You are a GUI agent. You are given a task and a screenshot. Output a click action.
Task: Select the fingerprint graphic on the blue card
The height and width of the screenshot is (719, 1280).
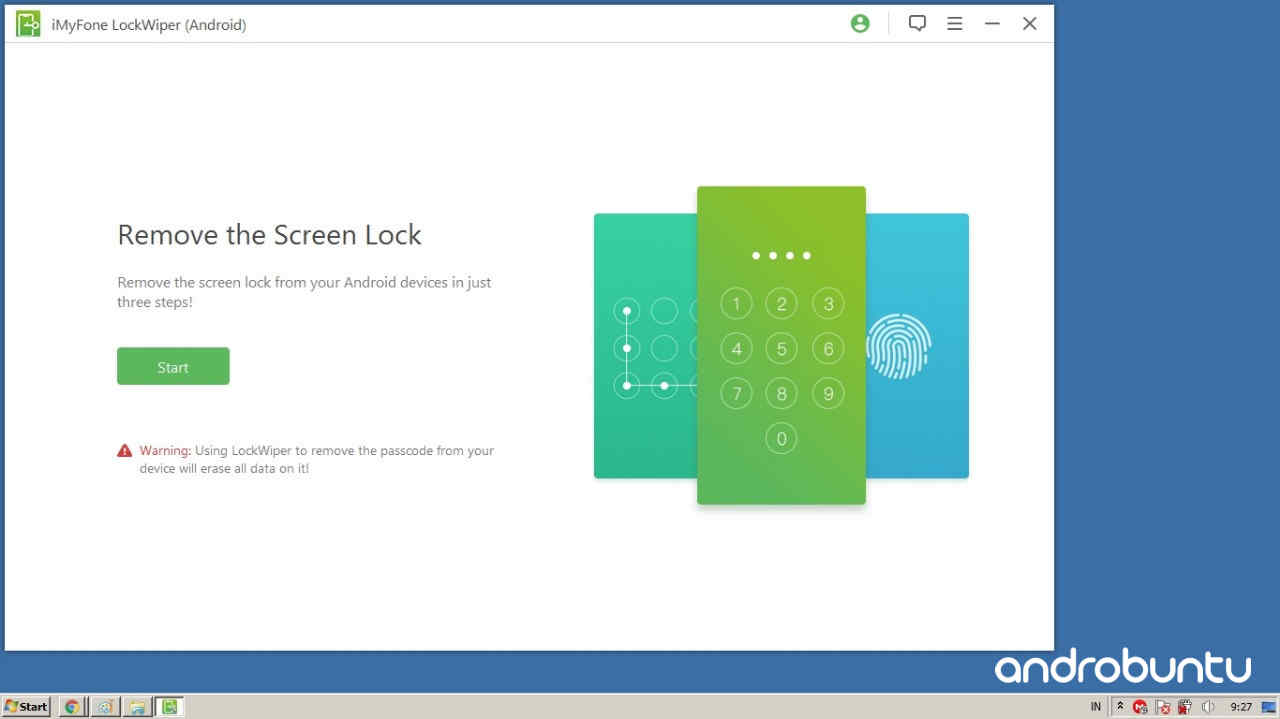click(x=899, y=345)
